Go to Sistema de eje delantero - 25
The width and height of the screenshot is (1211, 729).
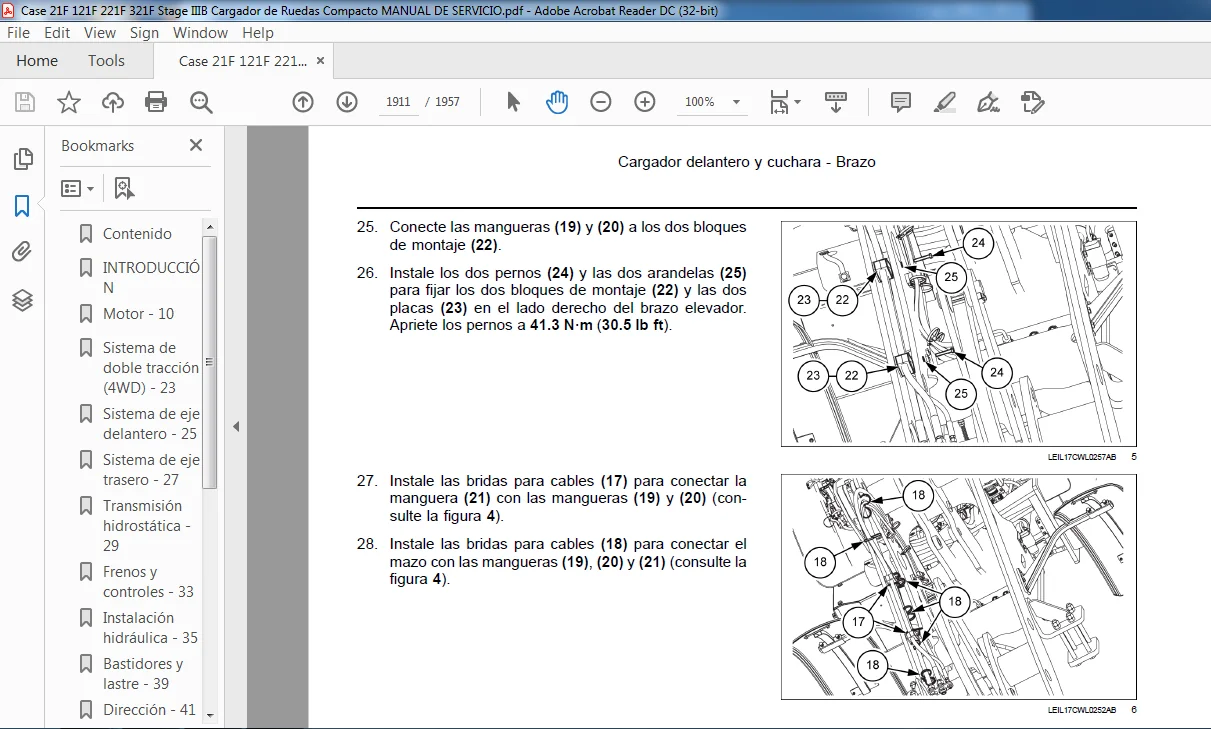[151, 424]
